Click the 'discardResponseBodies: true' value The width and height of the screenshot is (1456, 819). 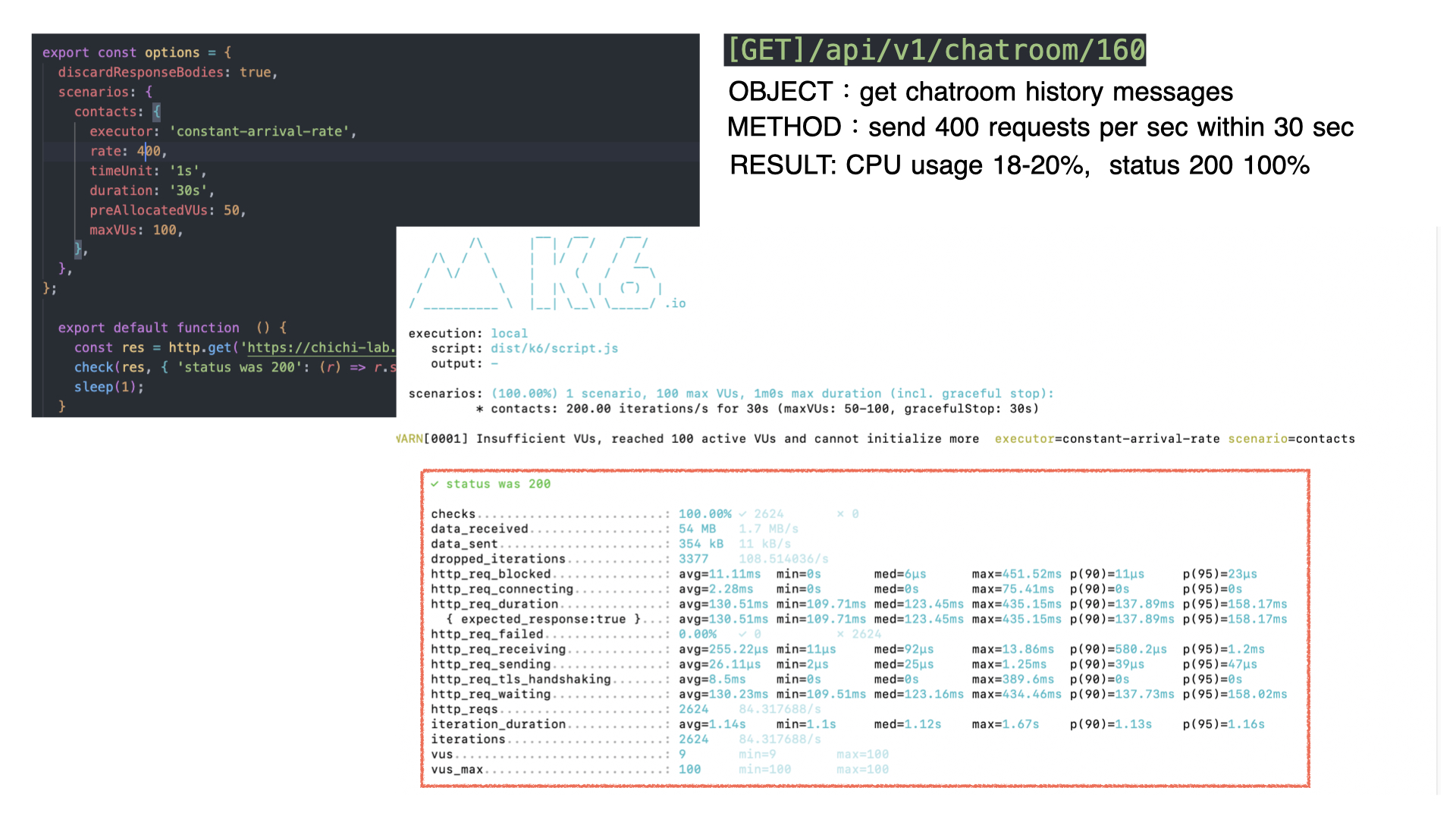pyautogui.click(x=255, y=72)
